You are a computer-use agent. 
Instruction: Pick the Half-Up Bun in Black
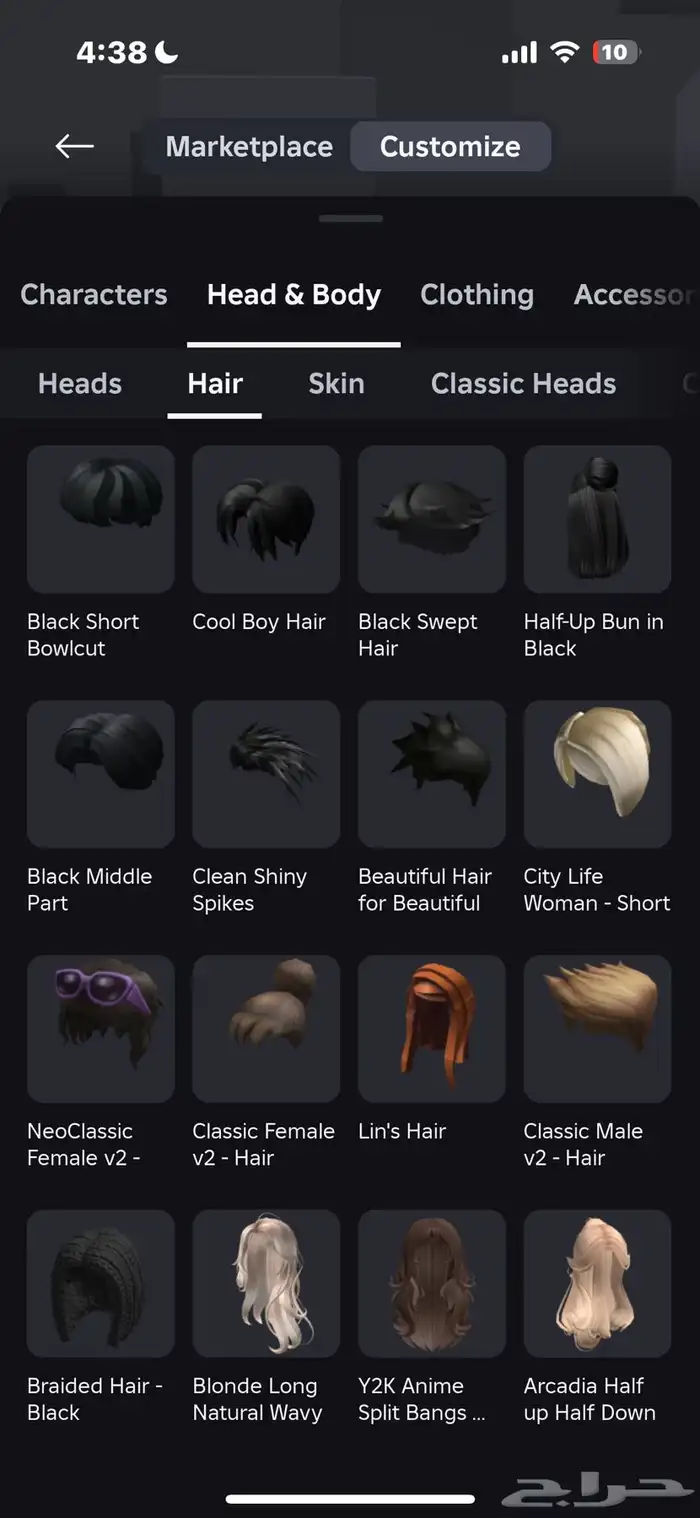(x=597, y=519)
